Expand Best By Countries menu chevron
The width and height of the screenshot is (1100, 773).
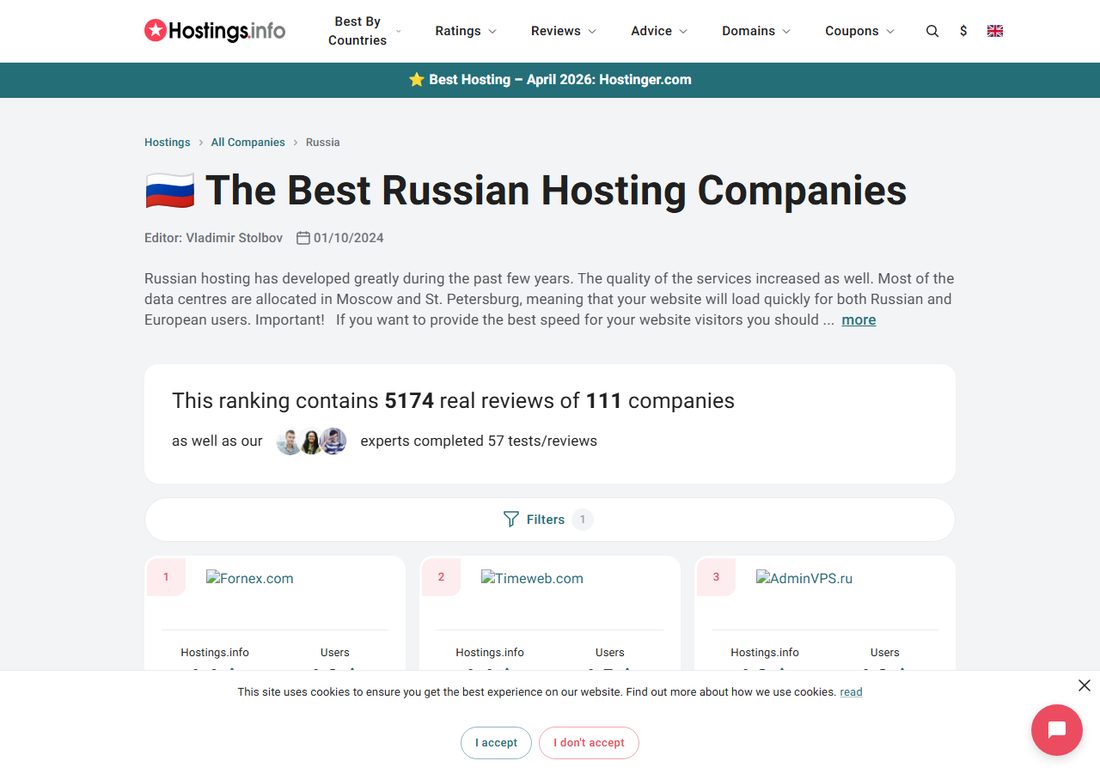398,31
